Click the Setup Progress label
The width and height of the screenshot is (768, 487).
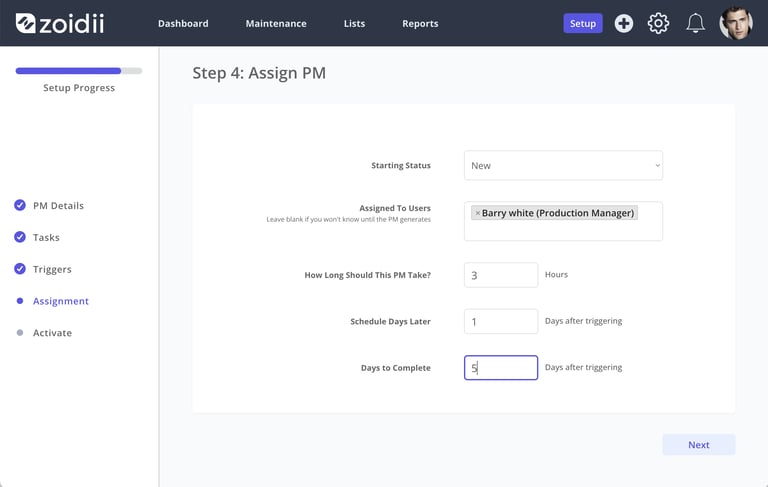pyautogui.click(x=79, y=88)
